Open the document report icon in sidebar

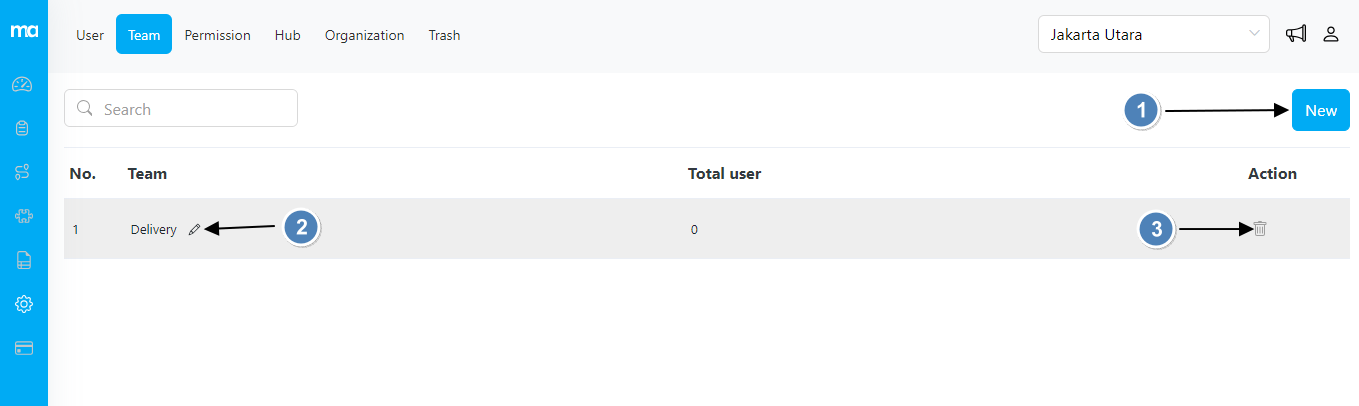click(x=23, y=260)
